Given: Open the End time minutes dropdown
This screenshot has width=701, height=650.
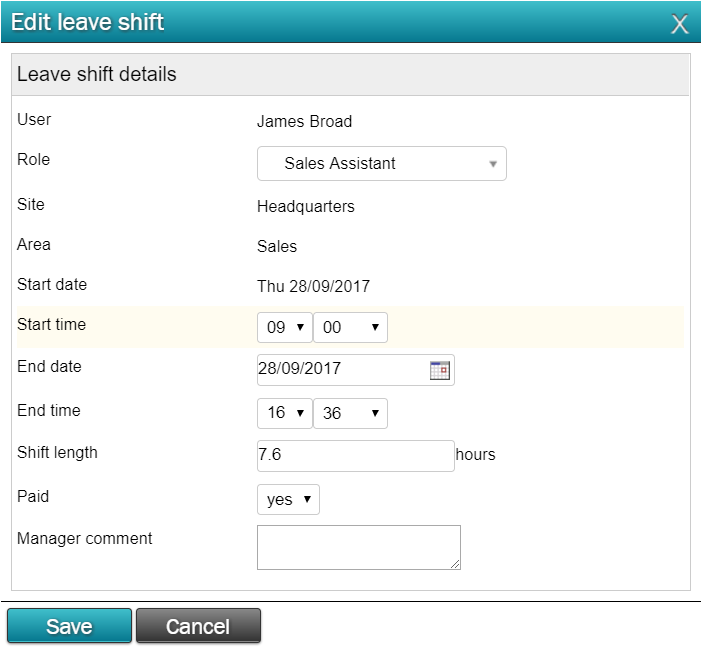Looking at the screenshot, I should (x=350, y=413).
